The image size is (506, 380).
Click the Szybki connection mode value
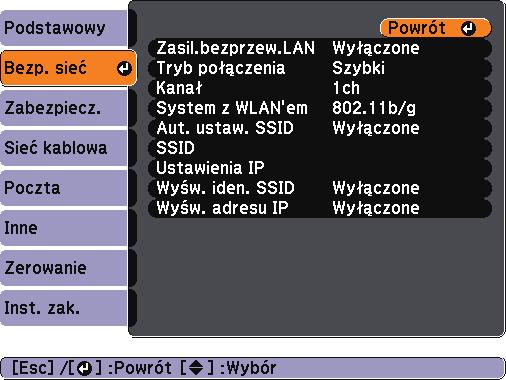(359, 68)
